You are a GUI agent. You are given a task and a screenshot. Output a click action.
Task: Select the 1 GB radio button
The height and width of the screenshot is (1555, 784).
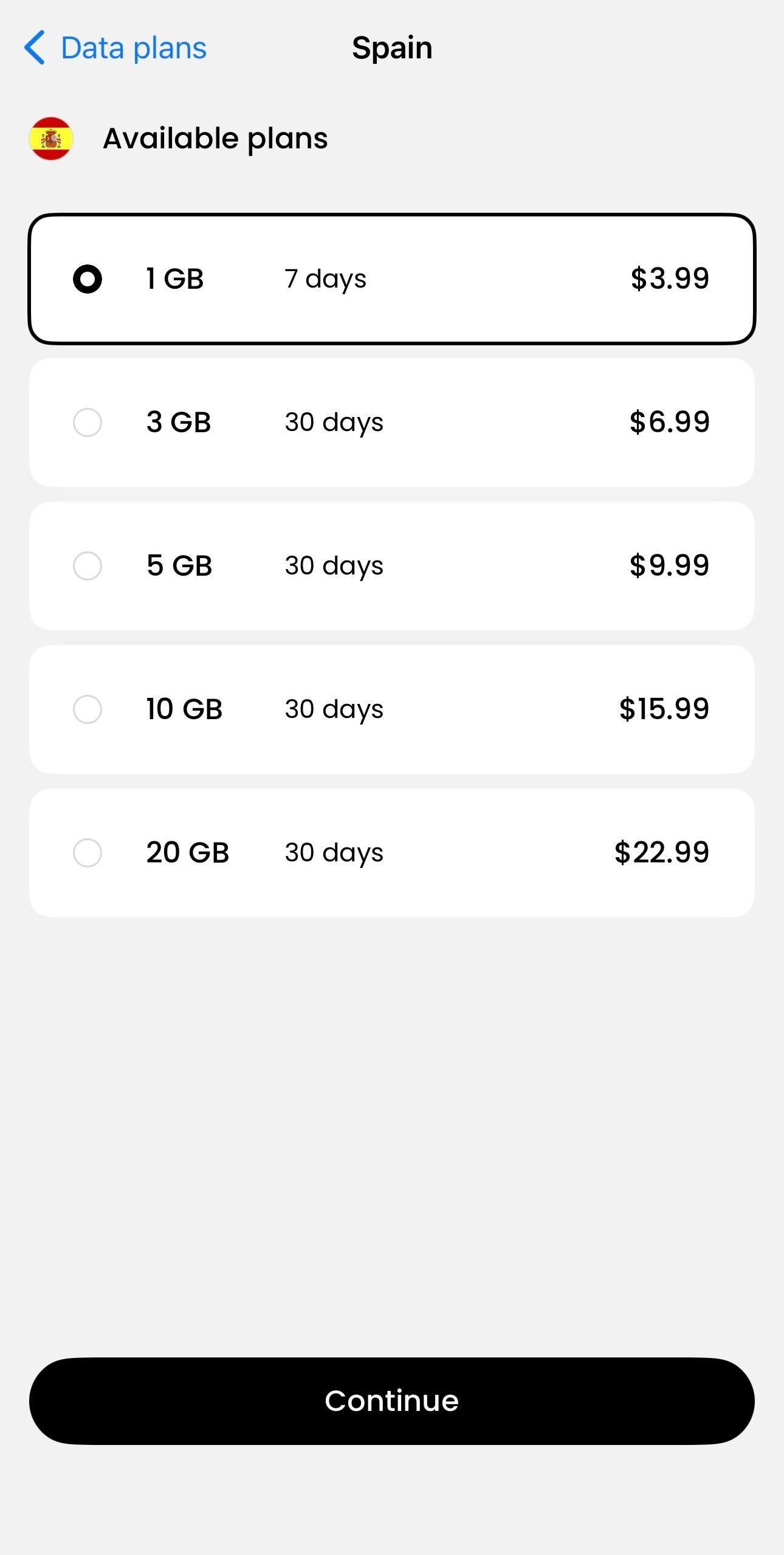88,279
